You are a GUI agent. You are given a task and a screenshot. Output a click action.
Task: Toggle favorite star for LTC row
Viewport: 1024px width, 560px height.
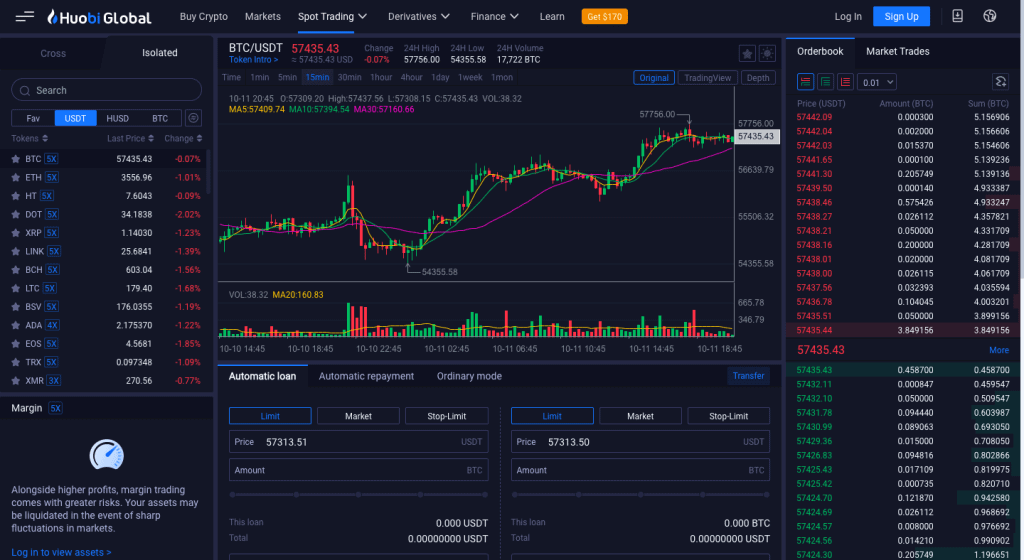point(15,288)
